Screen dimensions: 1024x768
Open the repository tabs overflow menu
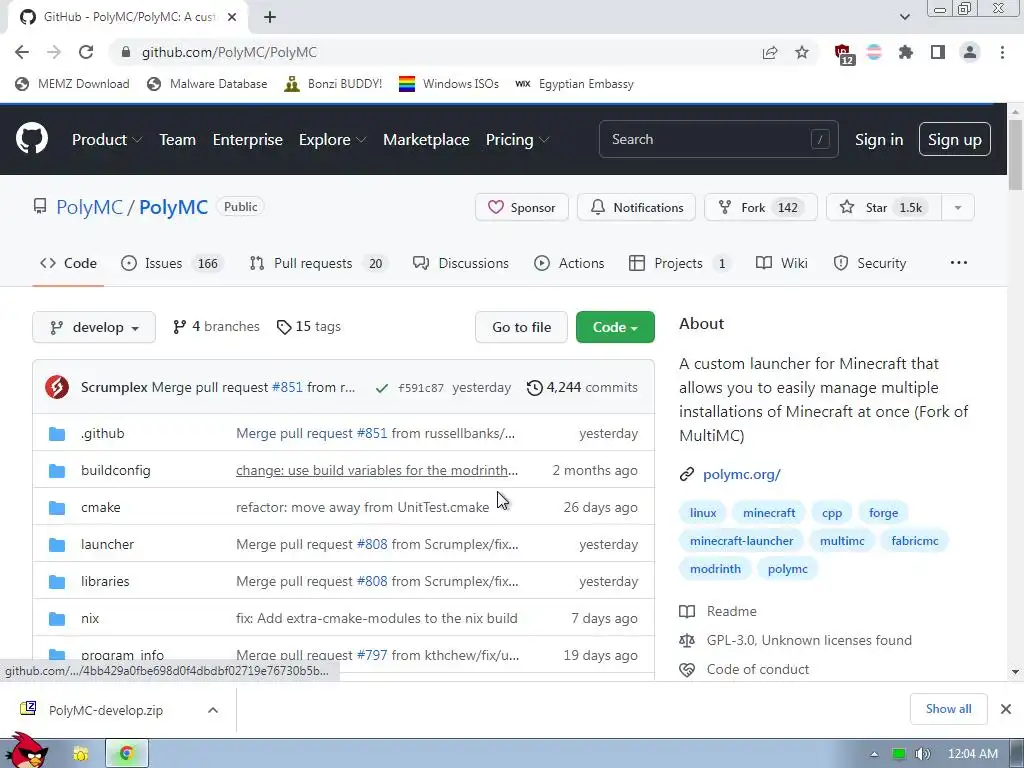click(958, 263)
